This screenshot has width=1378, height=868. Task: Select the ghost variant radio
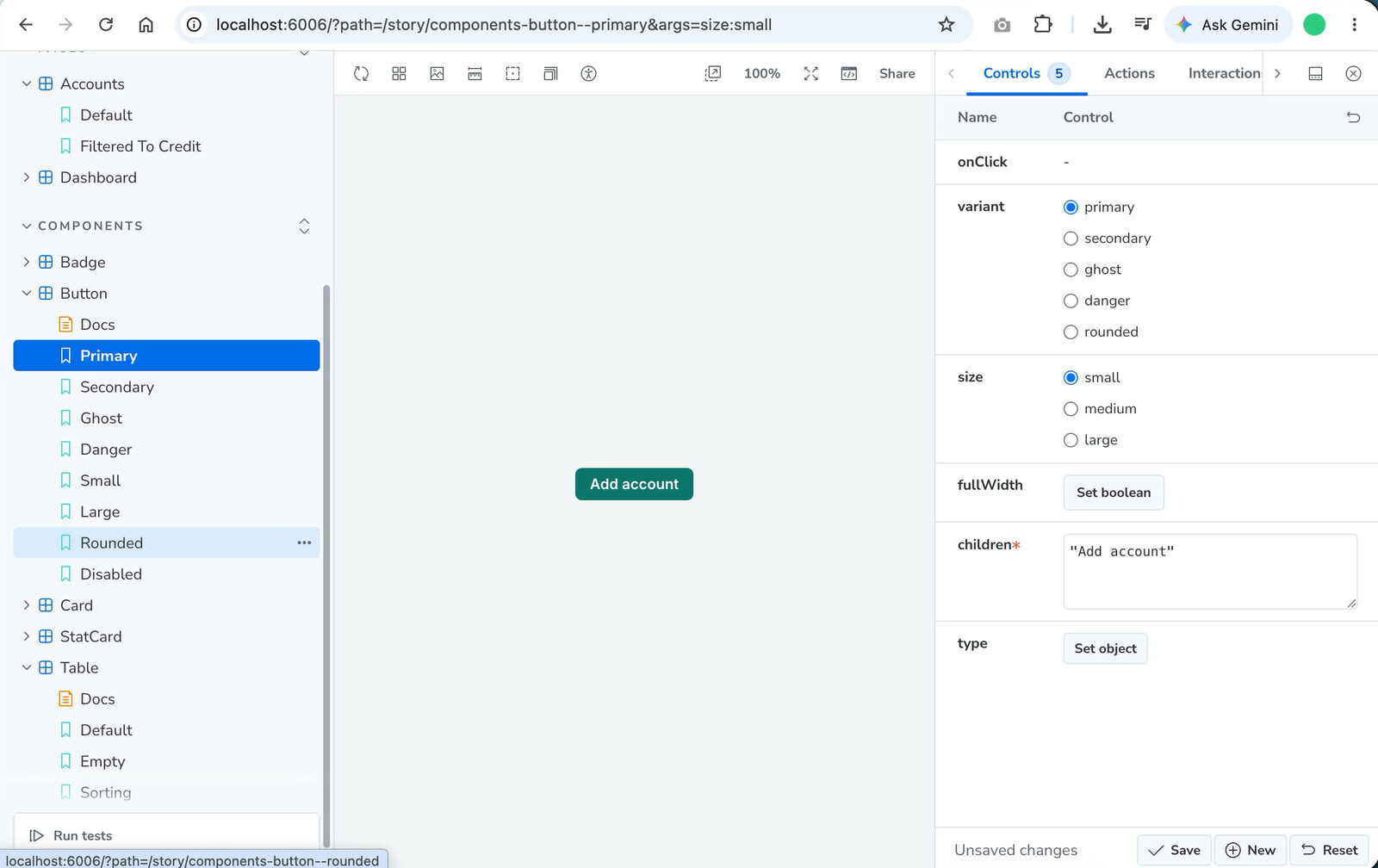[1071, 270]
